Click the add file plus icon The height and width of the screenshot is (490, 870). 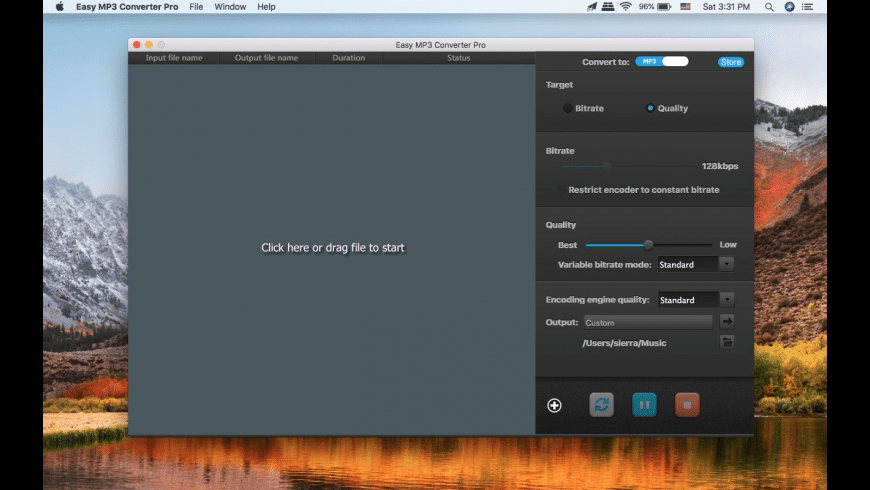554,405
